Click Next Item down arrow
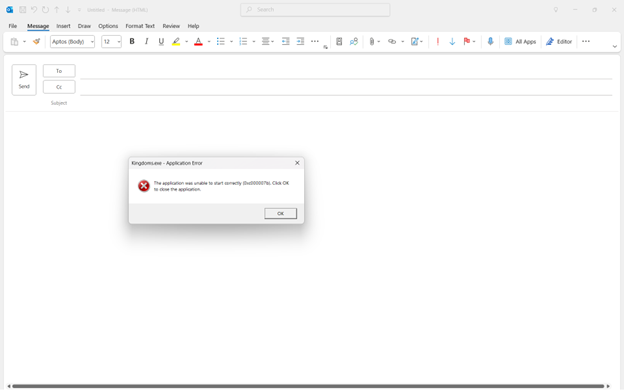Screen dimensions: 624x390 click(x=68, y=10)
